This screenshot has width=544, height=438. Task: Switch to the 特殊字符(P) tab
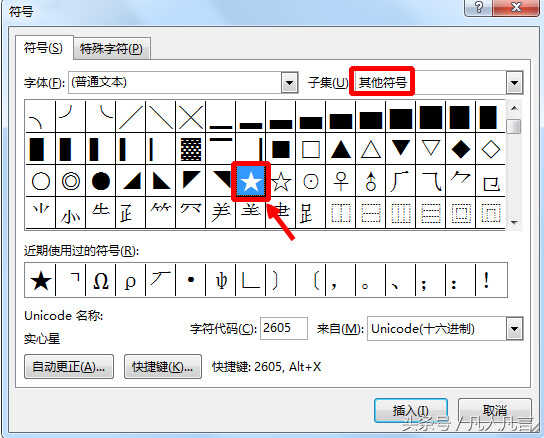(x=111, y=49)
